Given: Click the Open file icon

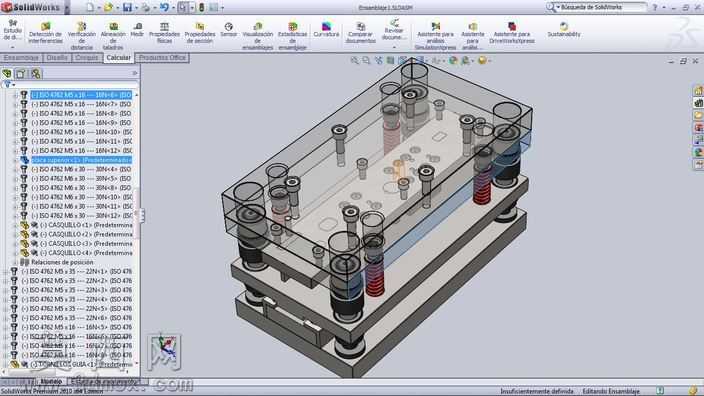Looking at the screenshot, I should point(108,7).
